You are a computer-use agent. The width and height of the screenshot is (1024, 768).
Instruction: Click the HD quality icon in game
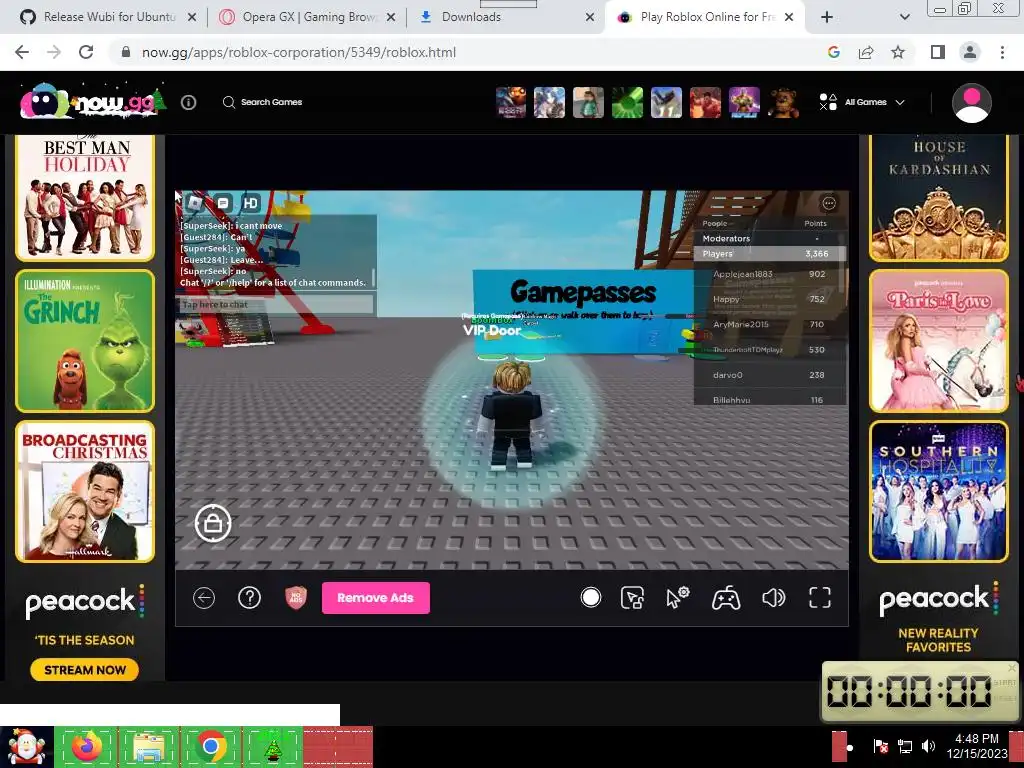tap(251, 203)
